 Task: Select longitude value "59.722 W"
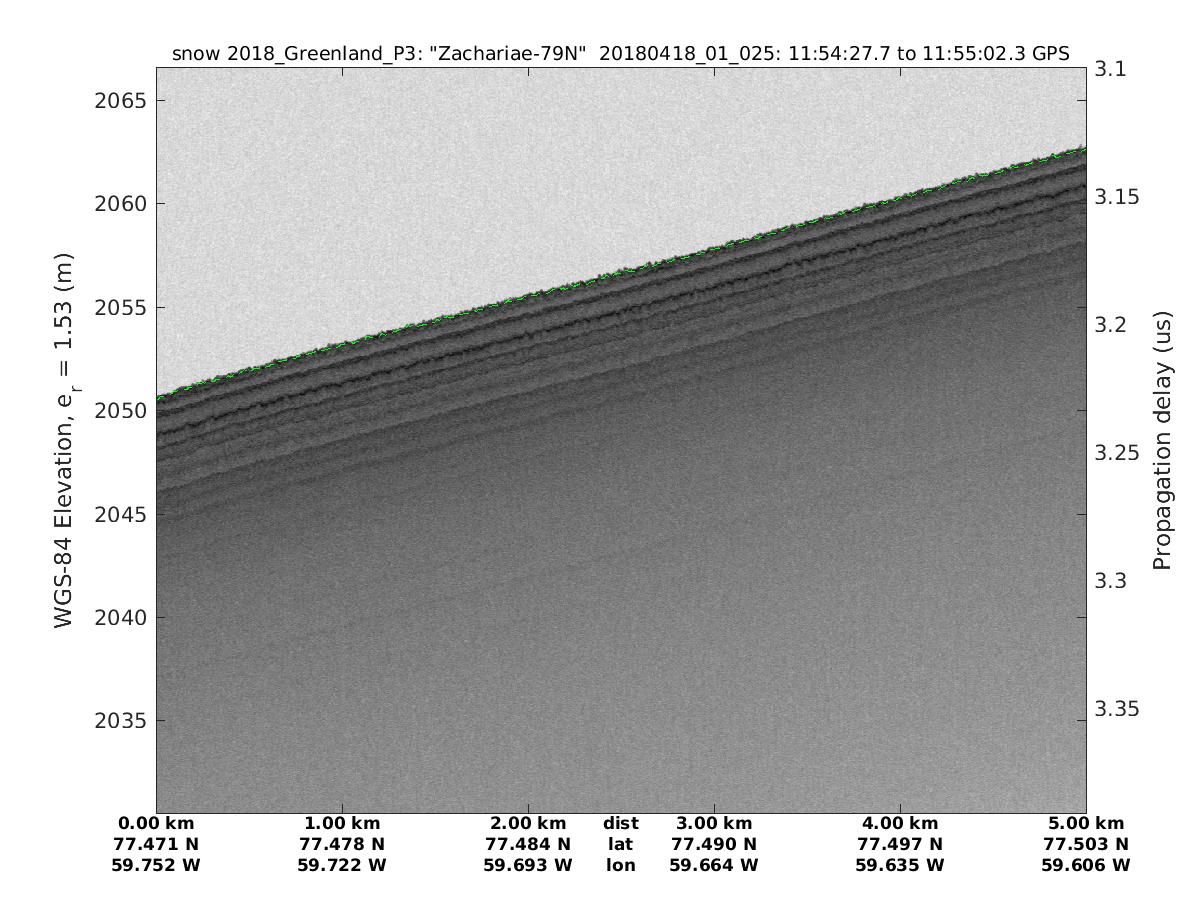(x=342, y=865)
